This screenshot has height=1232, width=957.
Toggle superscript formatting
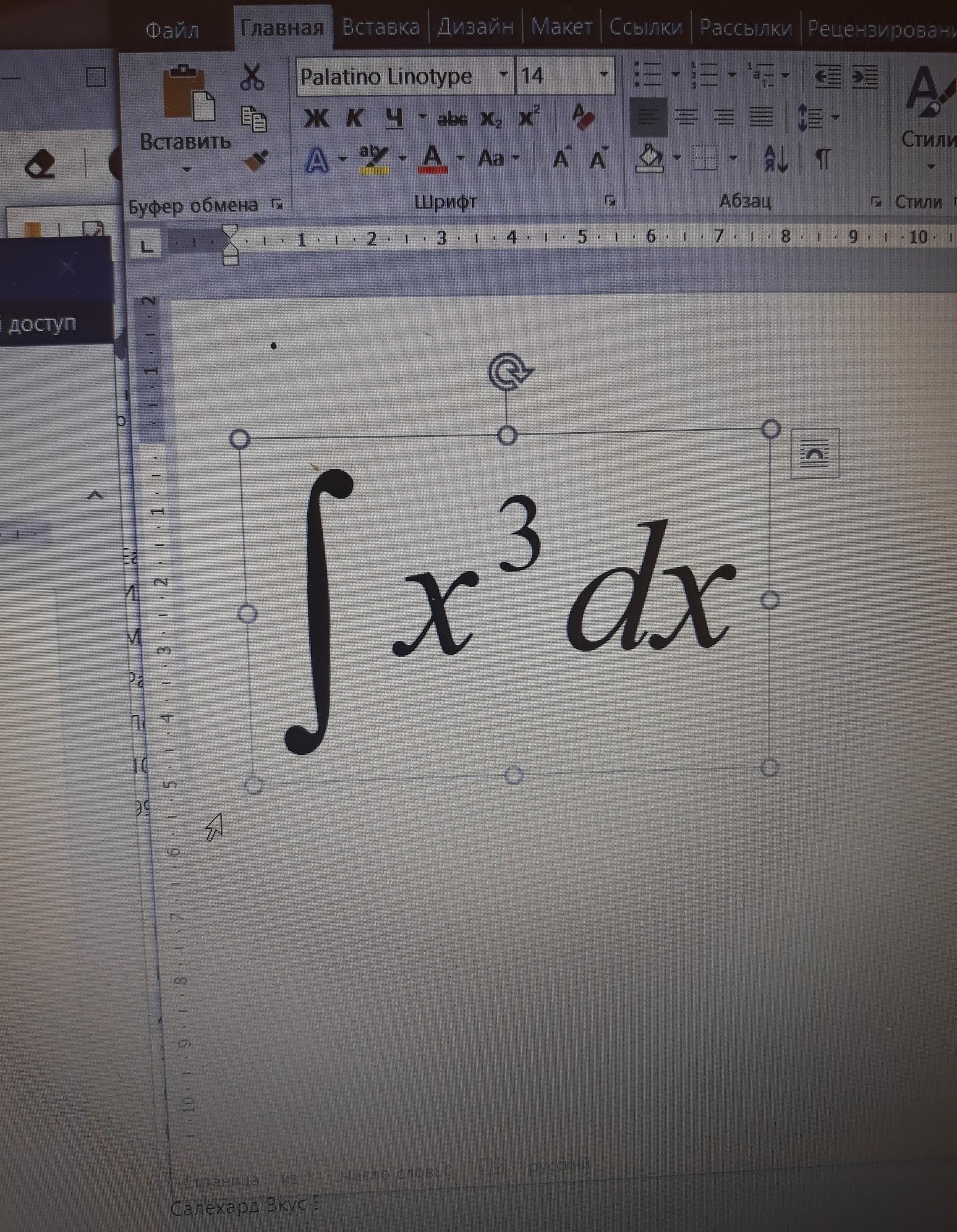coord(529,116)
